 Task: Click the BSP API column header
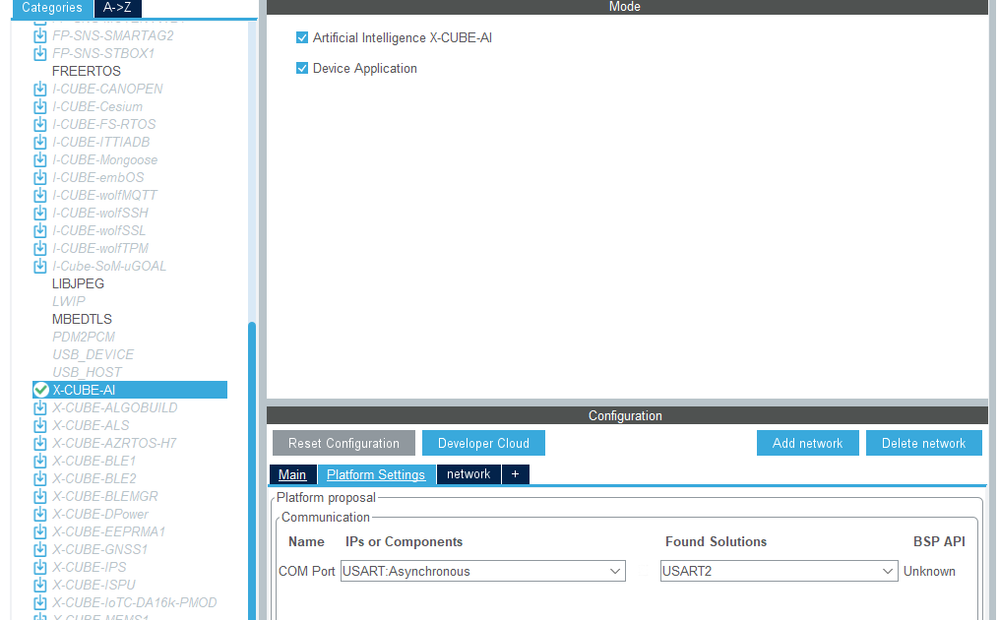(939, 542)
